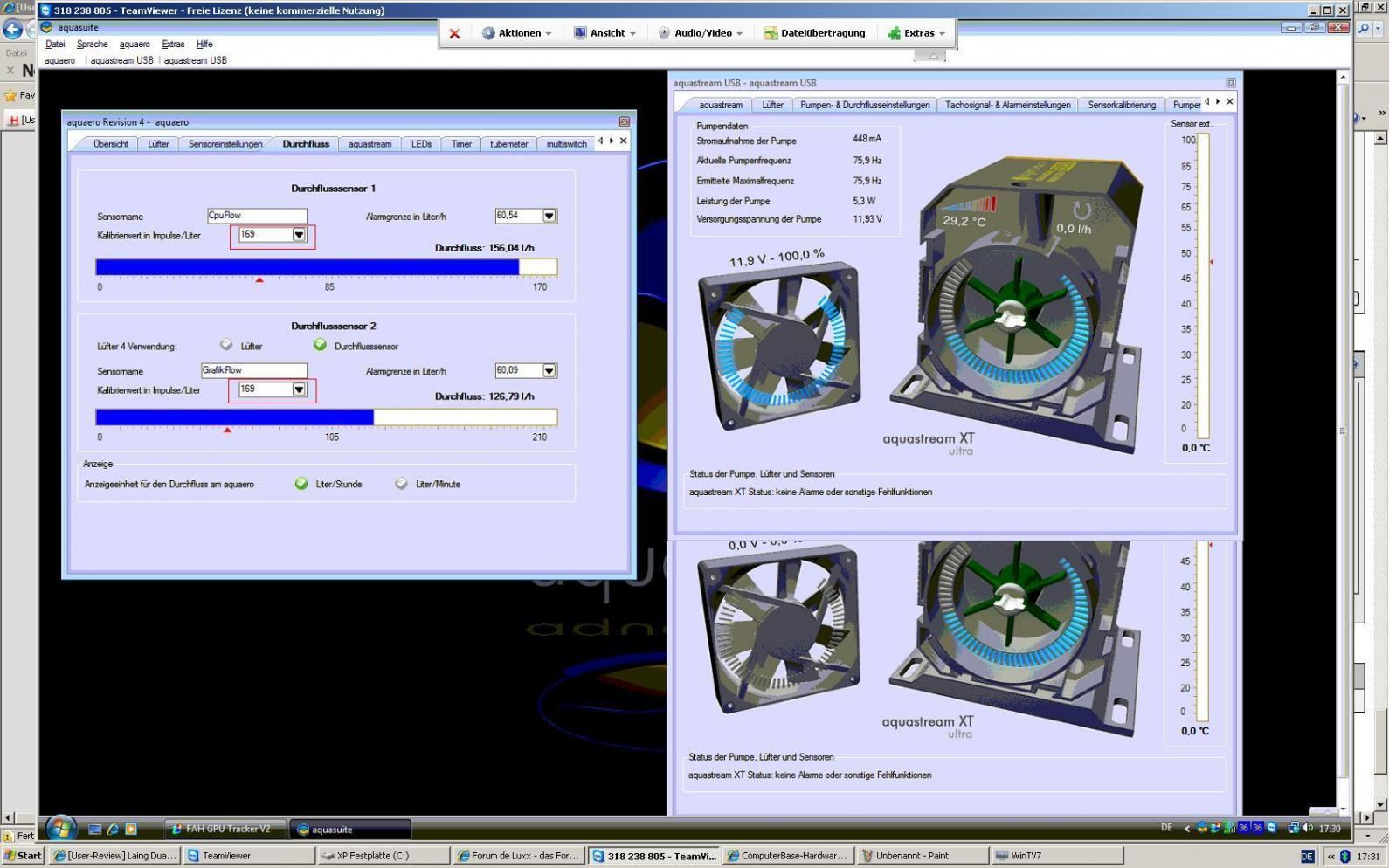Viewport: 1389px width, 868px height.
Task: Open the aquasuite Hilfe menu
Action: tap(204, 44)
